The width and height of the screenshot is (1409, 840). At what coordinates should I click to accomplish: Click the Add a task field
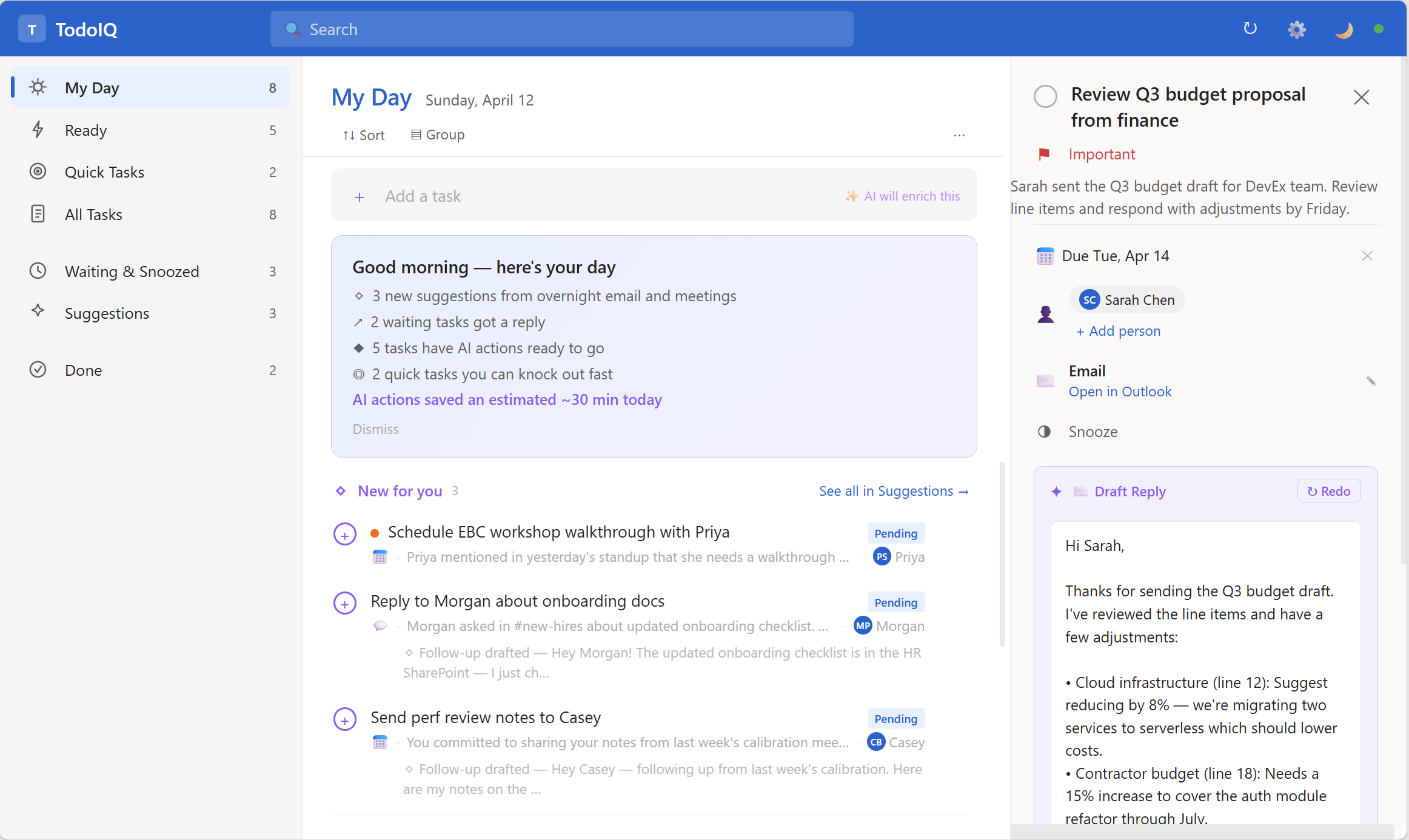[x=423, y=196]
